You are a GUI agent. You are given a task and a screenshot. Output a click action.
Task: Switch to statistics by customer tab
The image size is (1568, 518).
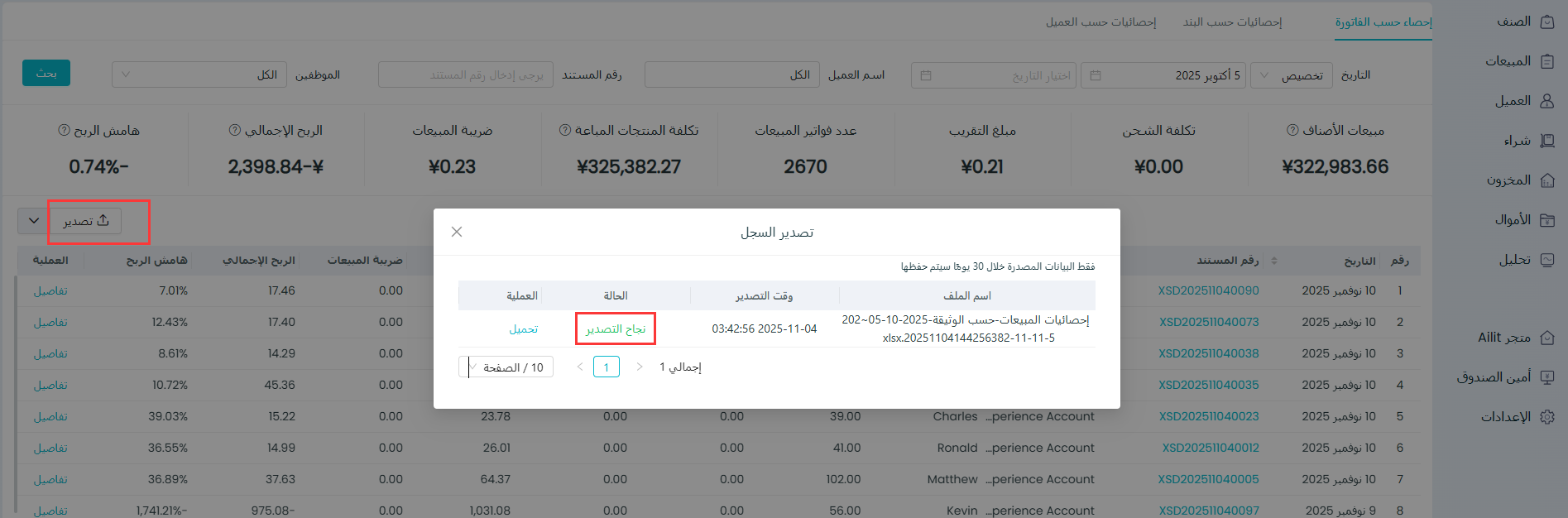(1100, 22)
